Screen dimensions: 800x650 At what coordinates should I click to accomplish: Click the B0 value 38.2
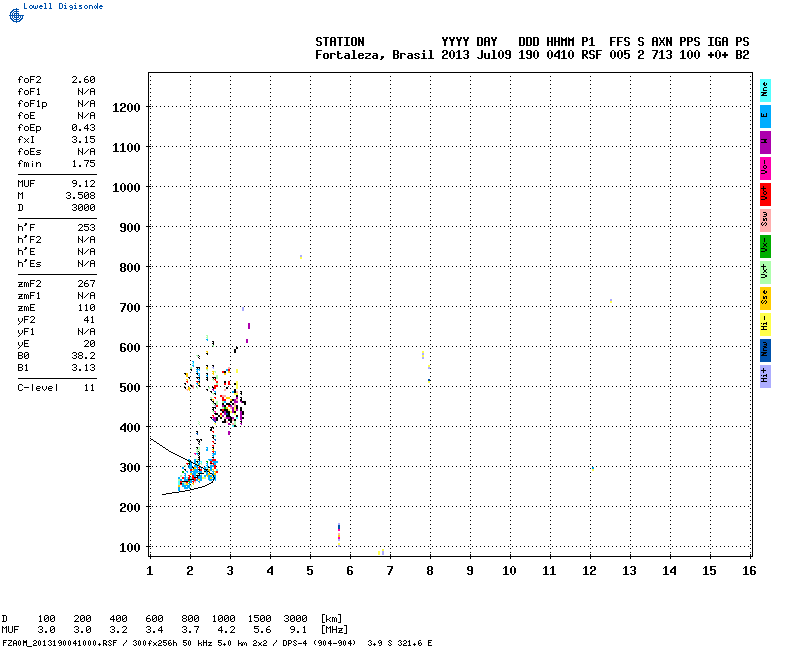[83, 356]
